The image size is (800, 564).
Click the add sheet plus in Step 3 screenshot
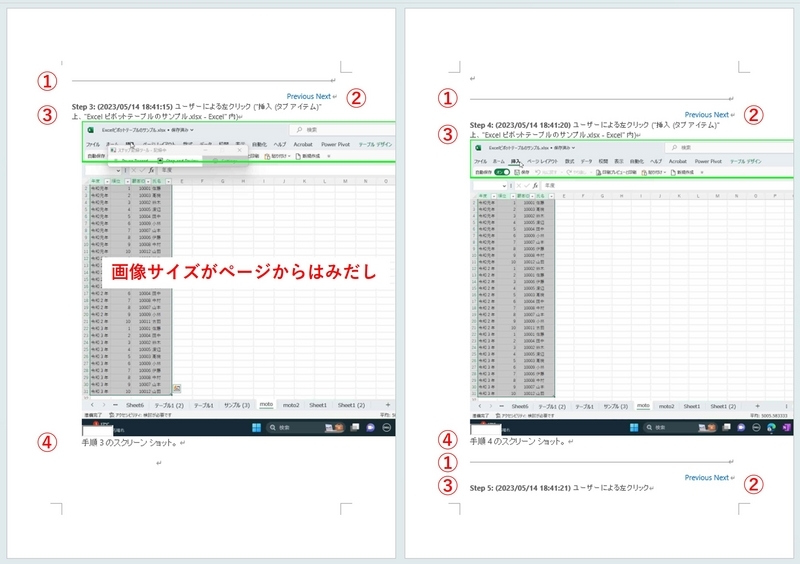pyautogui.click(x=388, y=405)
